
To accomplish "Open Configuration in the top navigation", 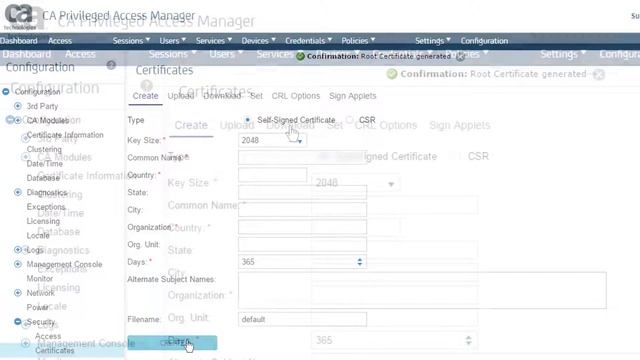I will click(484, 41).
